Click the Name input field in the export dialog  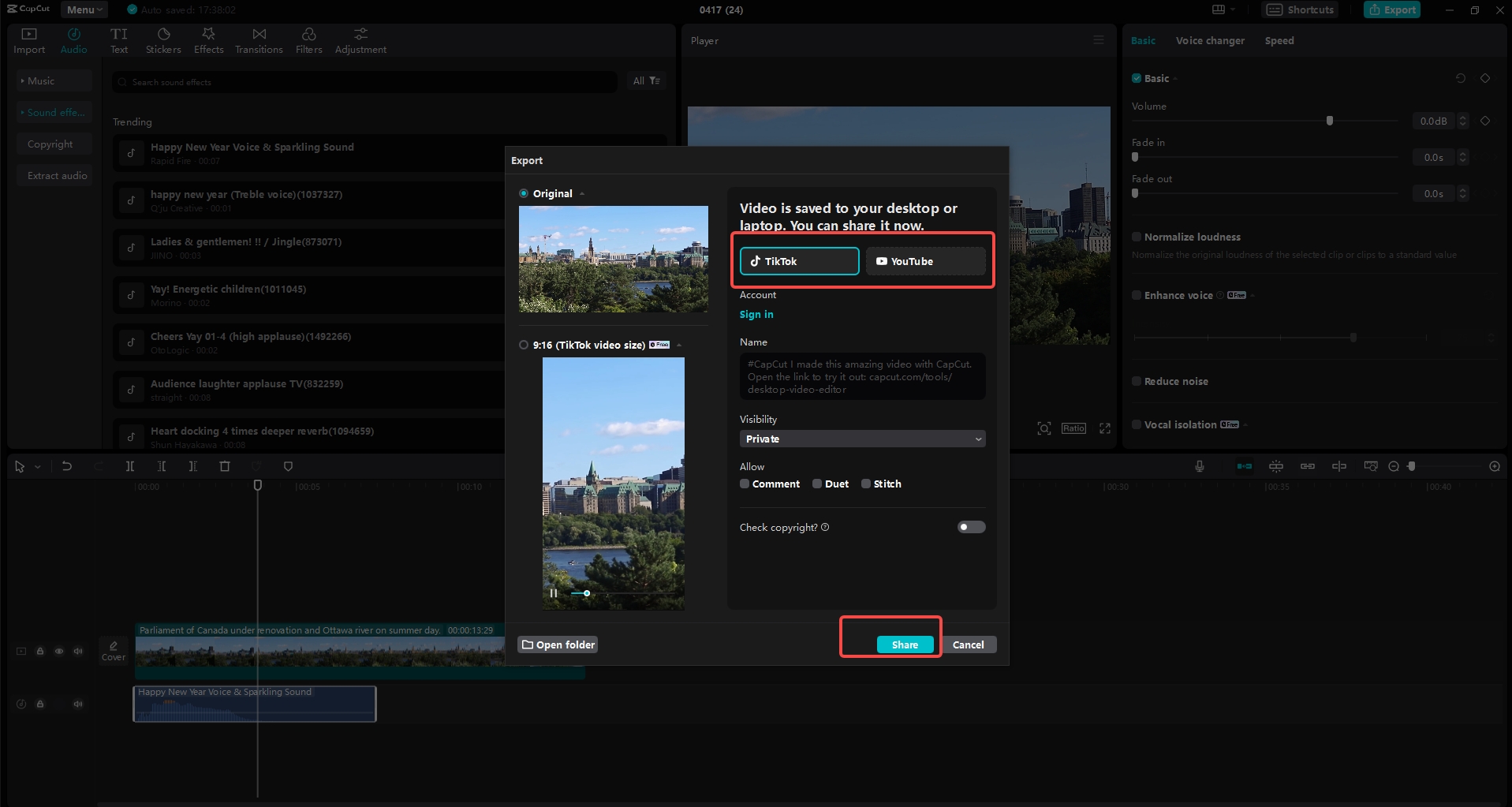click(x=861, y=376)
